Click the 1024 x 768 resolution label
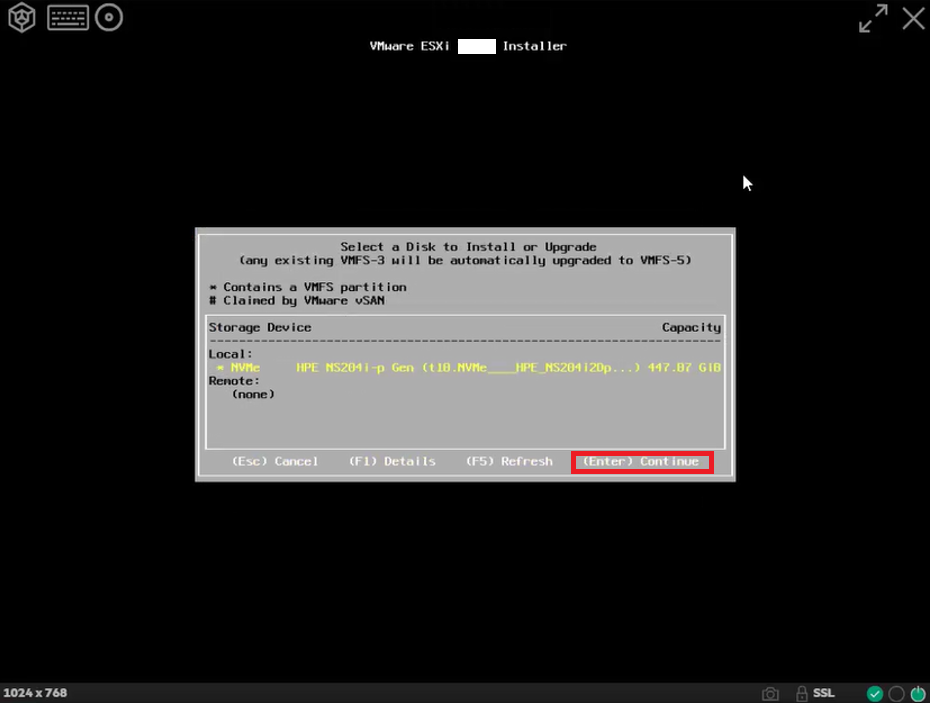Screen dimensions: 931x703 tap(35, 693)
